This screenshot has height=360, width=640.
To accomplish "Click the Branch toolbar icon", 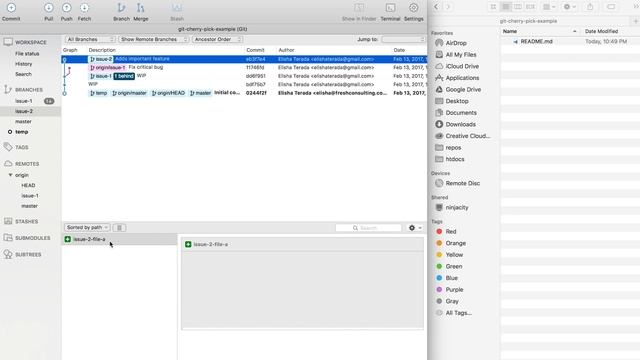I will 121,8.
